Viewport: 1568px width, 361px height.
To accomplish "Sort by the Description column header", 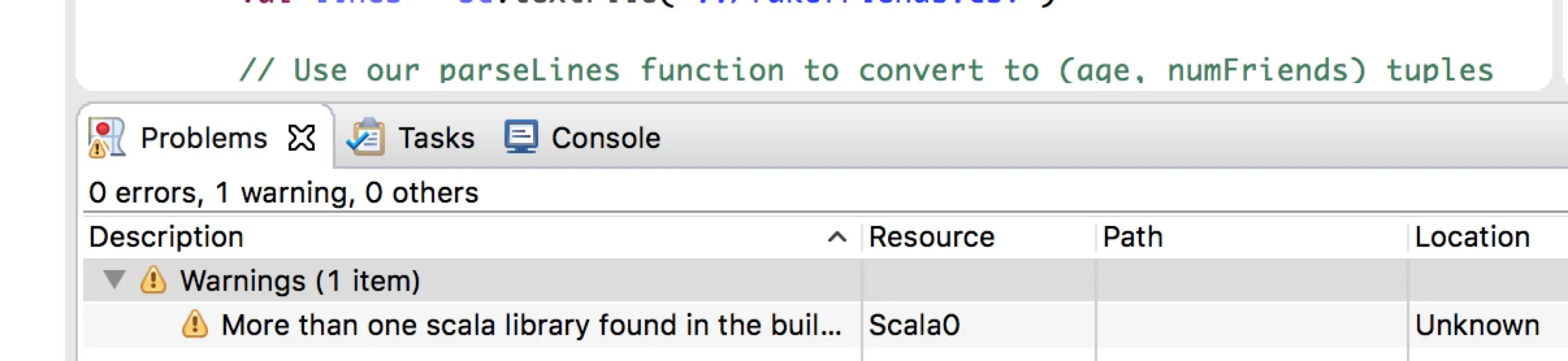I will click(166, 237).
